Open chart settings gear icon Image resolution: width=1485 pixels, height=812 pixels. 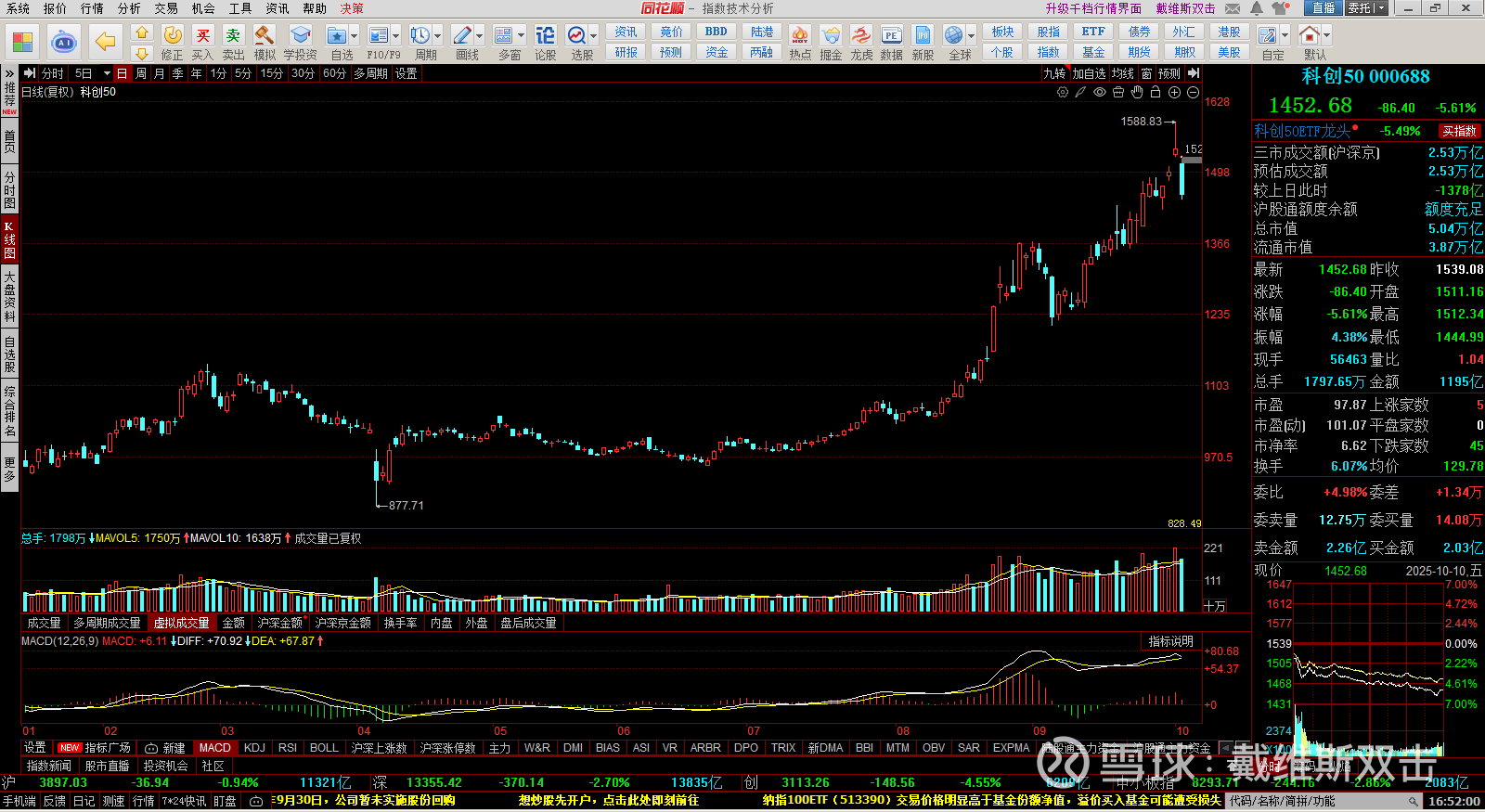(x=1063, y=92)
